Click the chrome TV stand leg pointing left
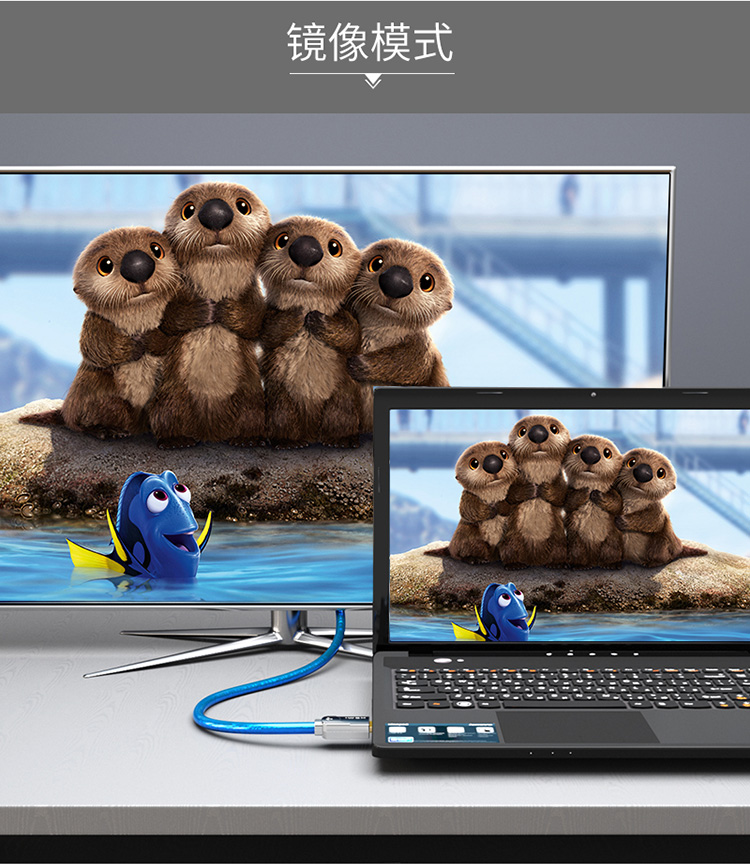750x864 pixels. 180,654
